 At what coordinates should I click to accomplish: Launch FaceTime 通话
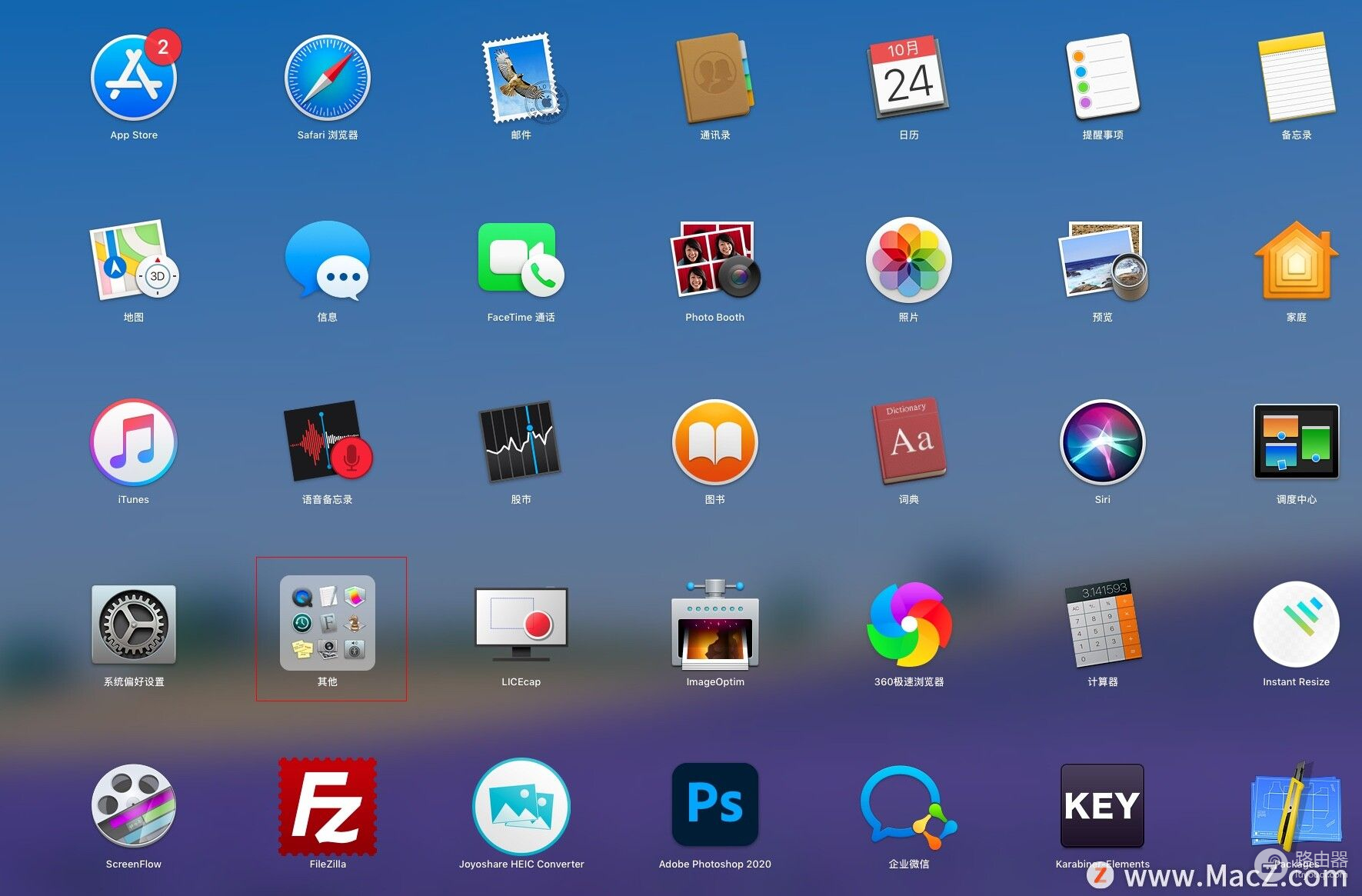coord(521,260)
